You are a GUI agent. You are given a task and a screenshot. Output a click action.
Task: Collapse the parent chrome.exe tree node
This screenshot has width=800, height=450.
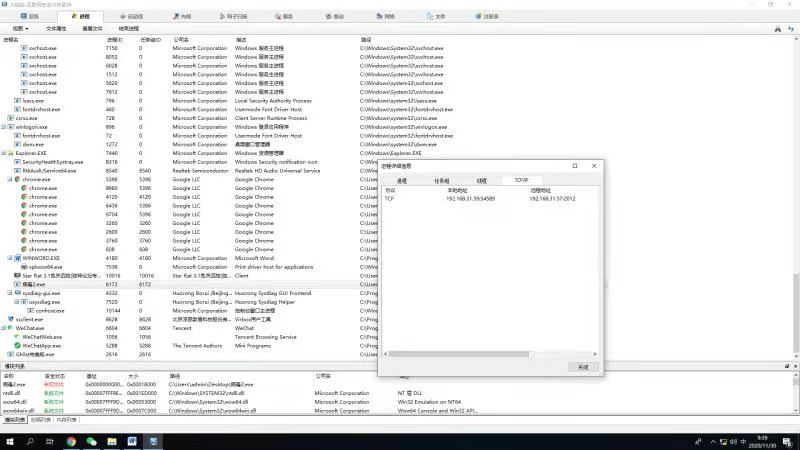[10, 179]
